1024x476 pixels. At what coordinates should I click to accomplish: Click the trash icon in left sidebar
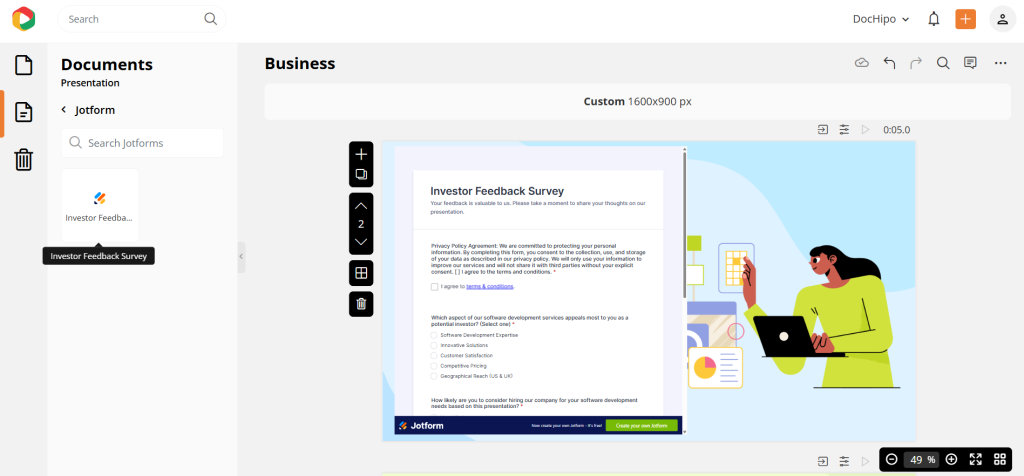pos(24,160)
